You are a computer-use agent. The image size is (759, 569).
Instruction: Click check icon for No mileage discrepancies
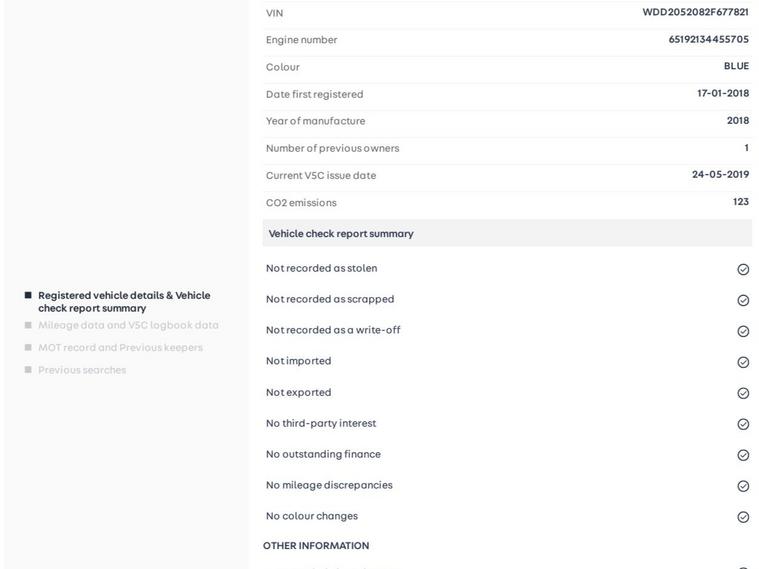[743, 486]
